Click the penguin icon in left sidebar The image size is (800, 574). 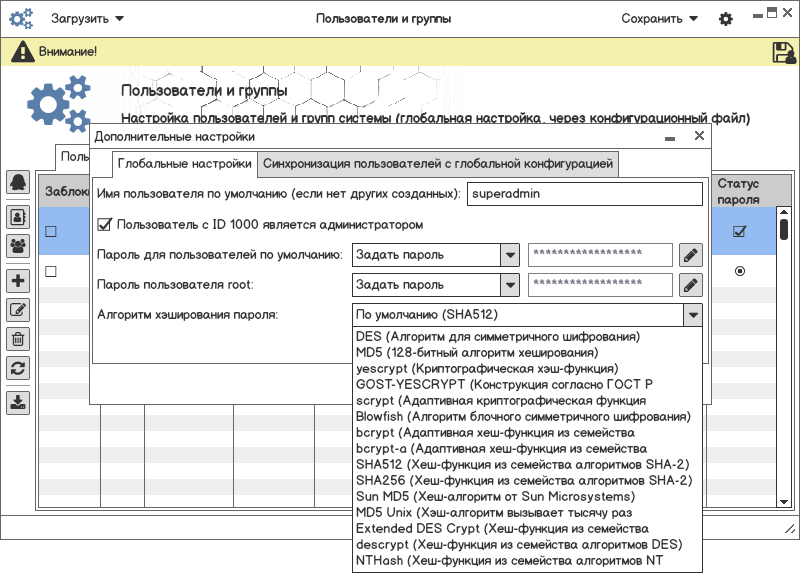pos(18,182)
